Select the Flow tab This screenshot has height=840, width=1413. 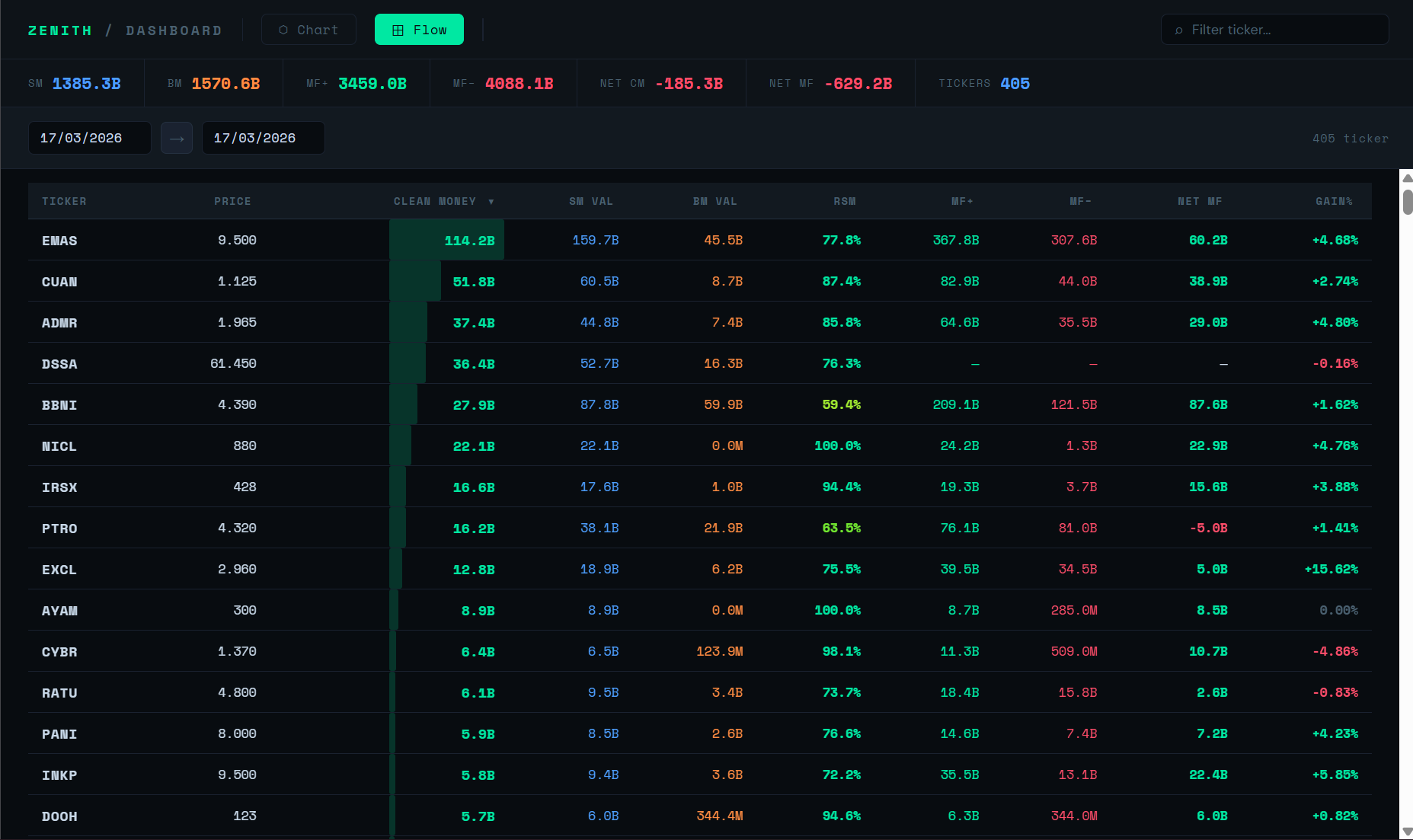[x=419, y=30]
